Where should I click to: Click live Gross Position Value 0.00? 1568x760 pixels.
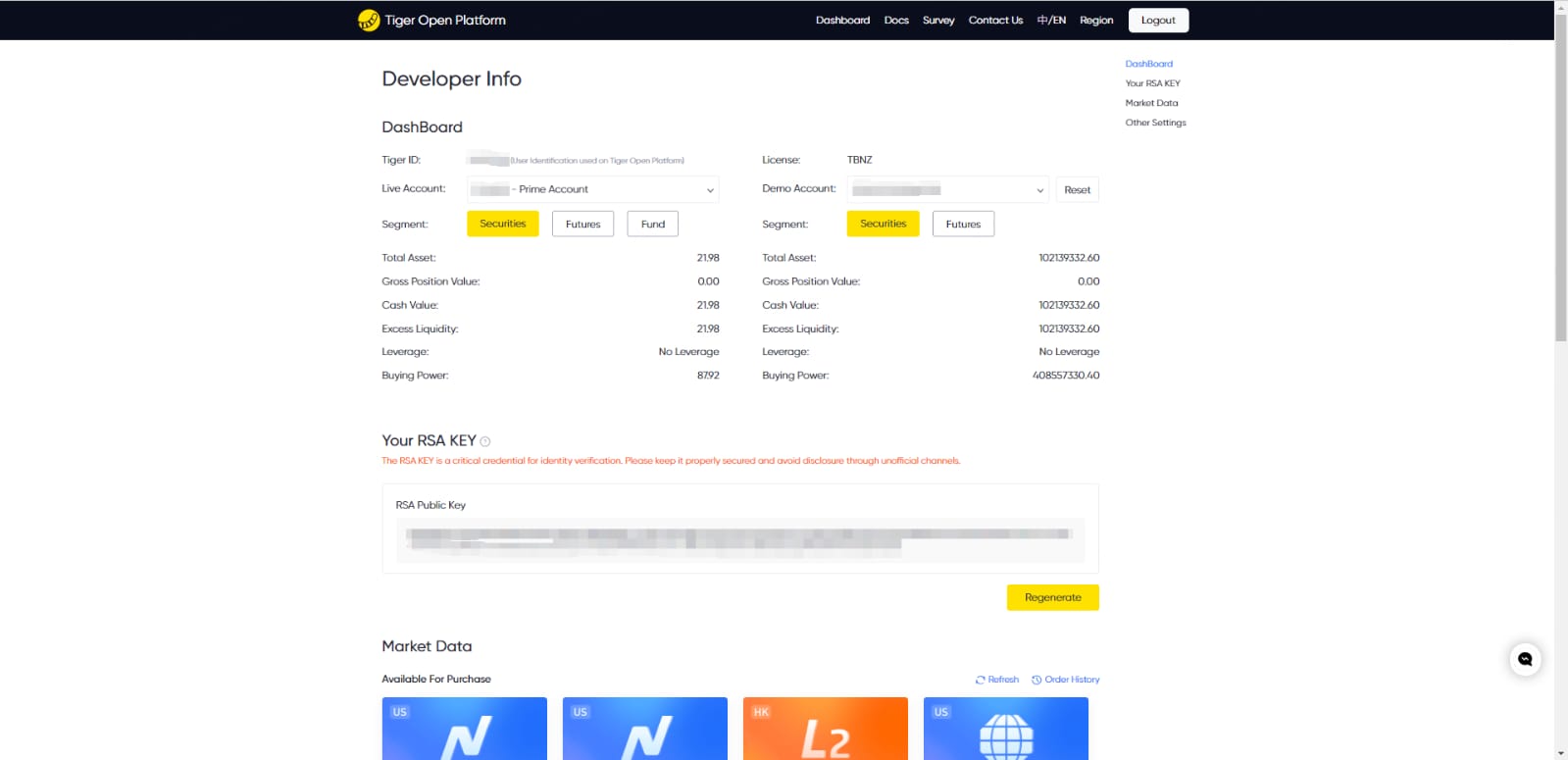(708, 281)
